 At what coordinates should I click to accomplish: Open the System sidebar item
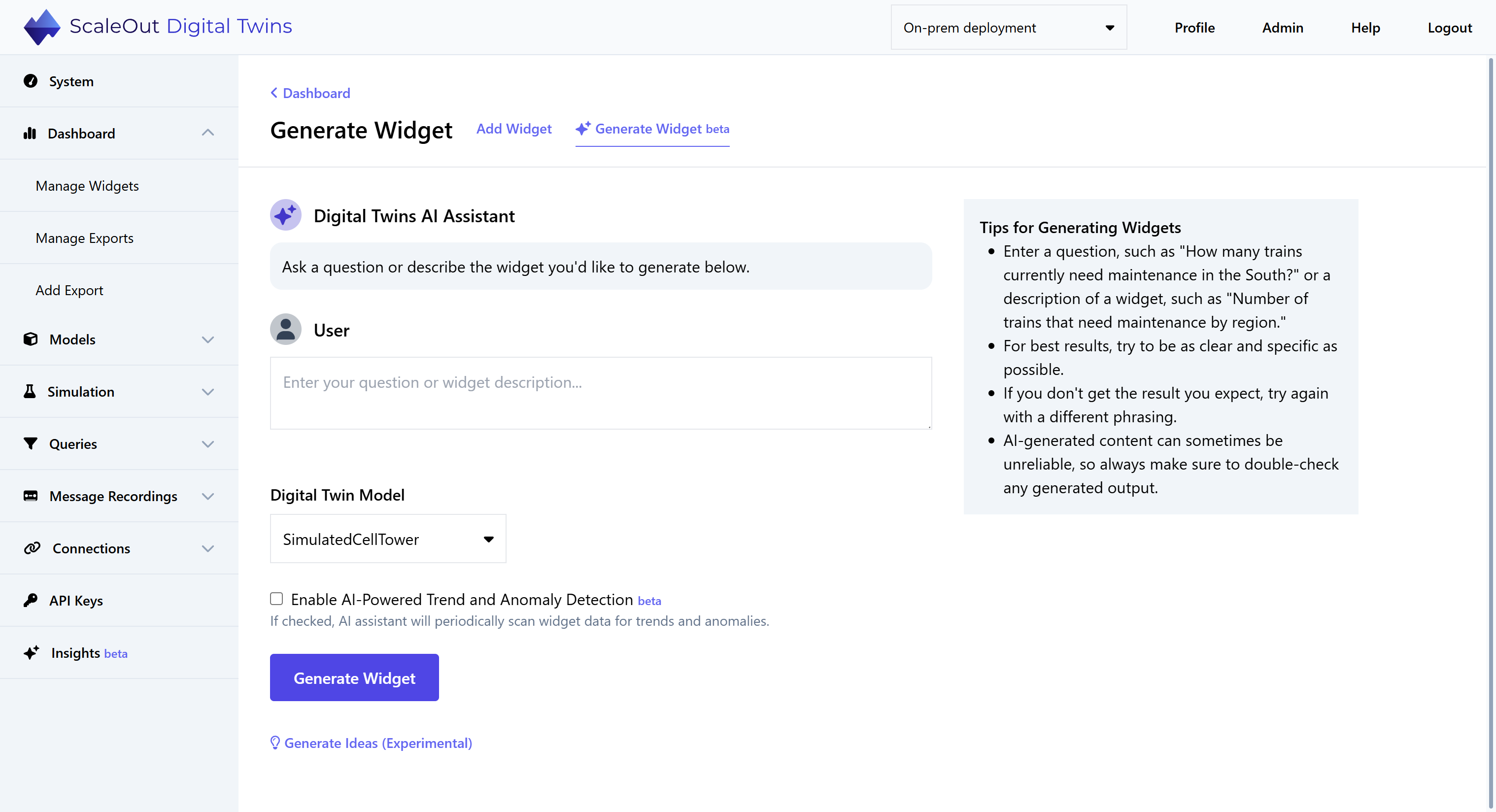119,81
